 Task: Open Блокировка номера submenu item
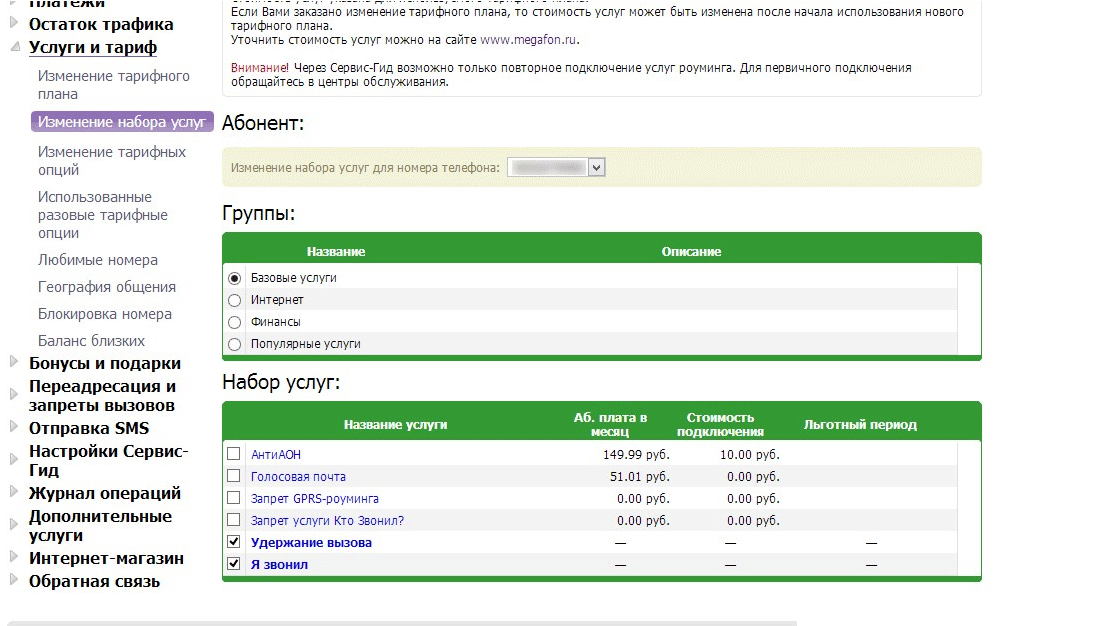point(105,314)
